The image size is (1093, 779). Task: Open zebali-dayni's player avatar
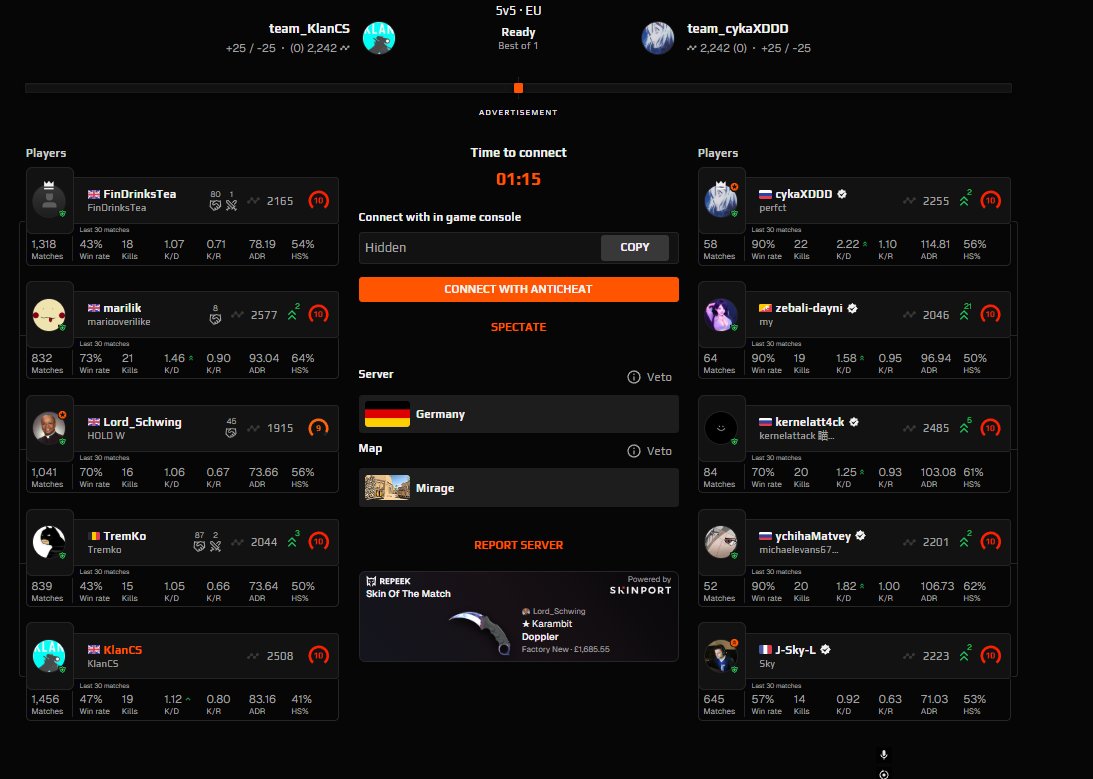tap(721, 315)
